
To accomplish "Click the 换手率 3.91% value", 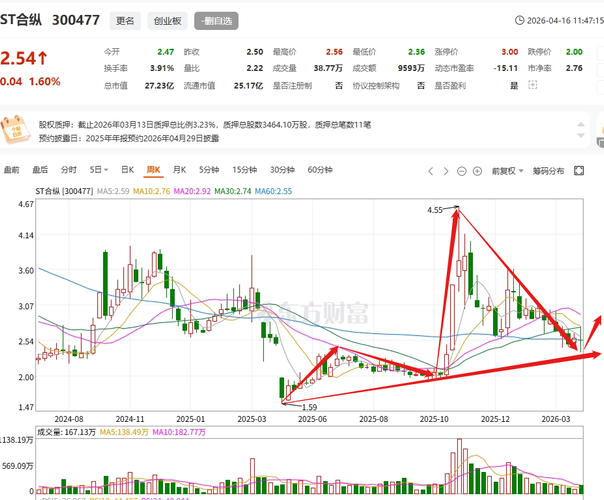I will pyautogui.click(x=162, y=68).
